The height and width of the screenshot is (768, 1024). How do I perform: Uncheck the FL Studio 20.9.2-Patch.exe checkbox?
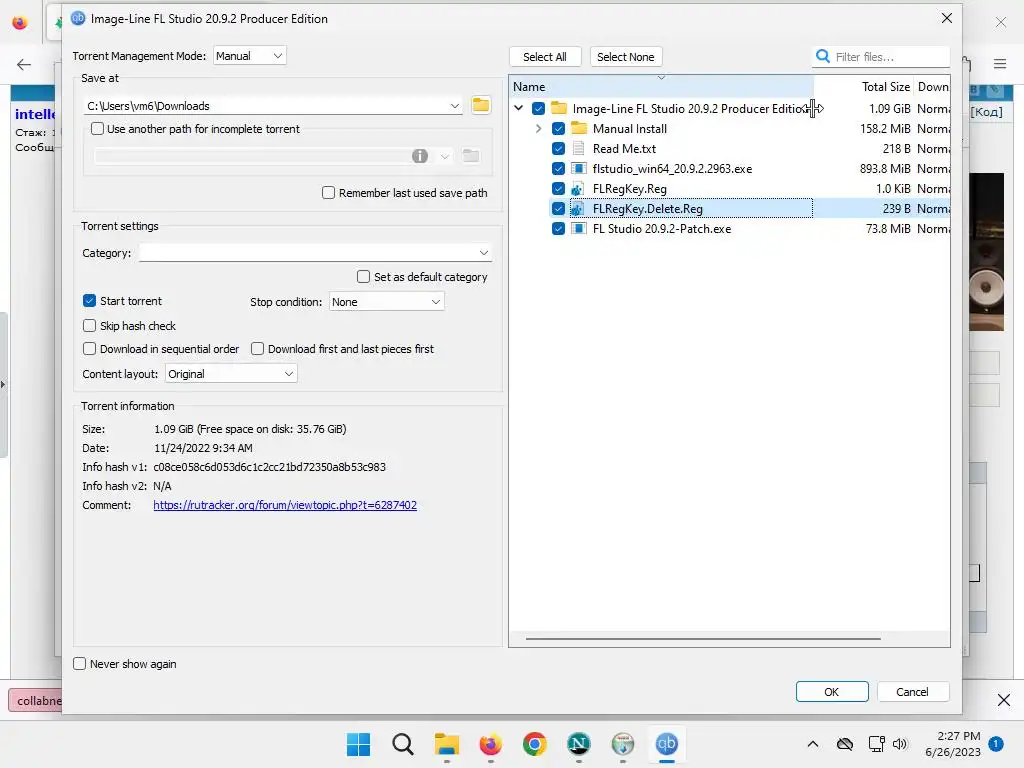[x=558, y=229]
